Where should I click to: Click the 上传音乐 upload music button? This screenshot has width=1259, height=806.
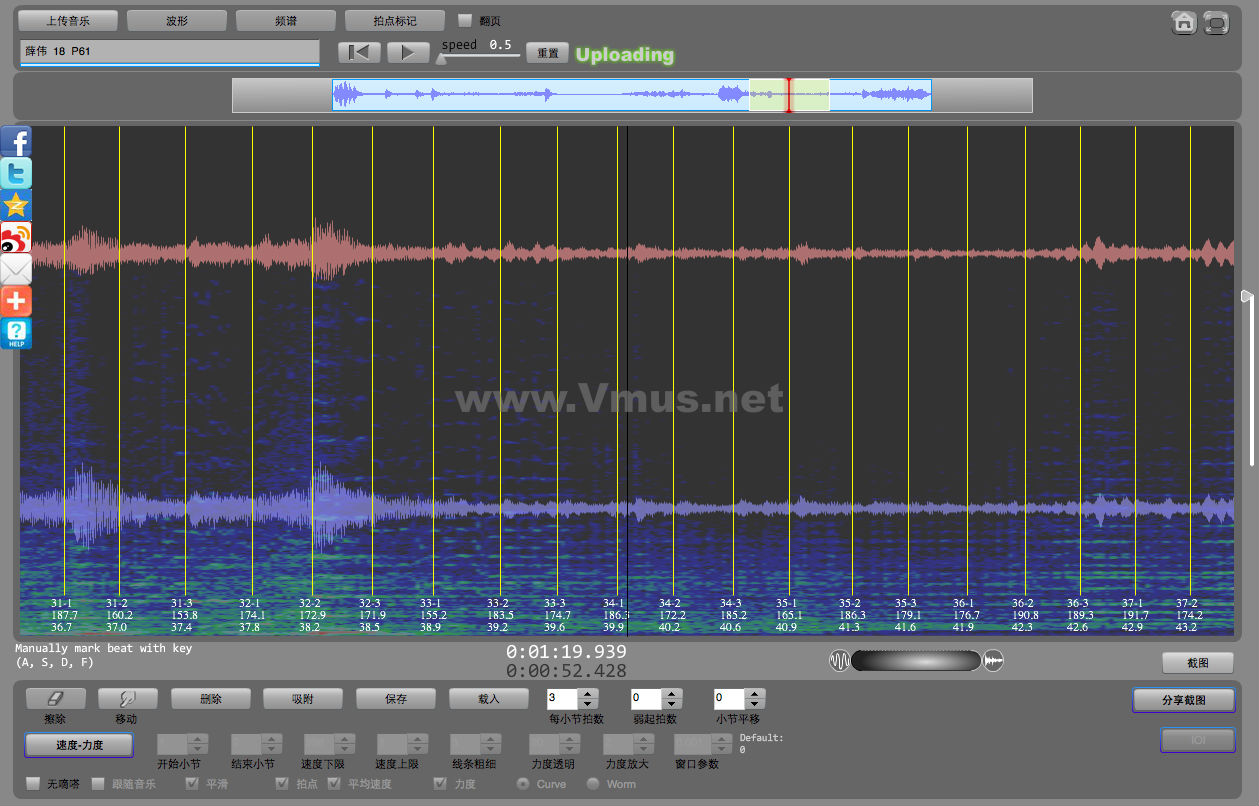point(68,20)
